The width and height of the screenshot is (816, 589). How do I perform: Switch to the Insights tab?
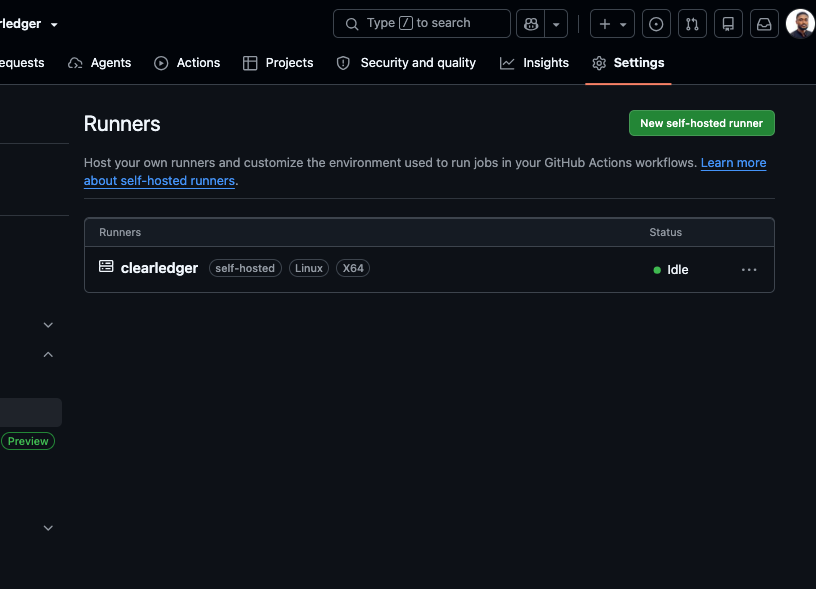pyautogui.click(x=534, y=63)
